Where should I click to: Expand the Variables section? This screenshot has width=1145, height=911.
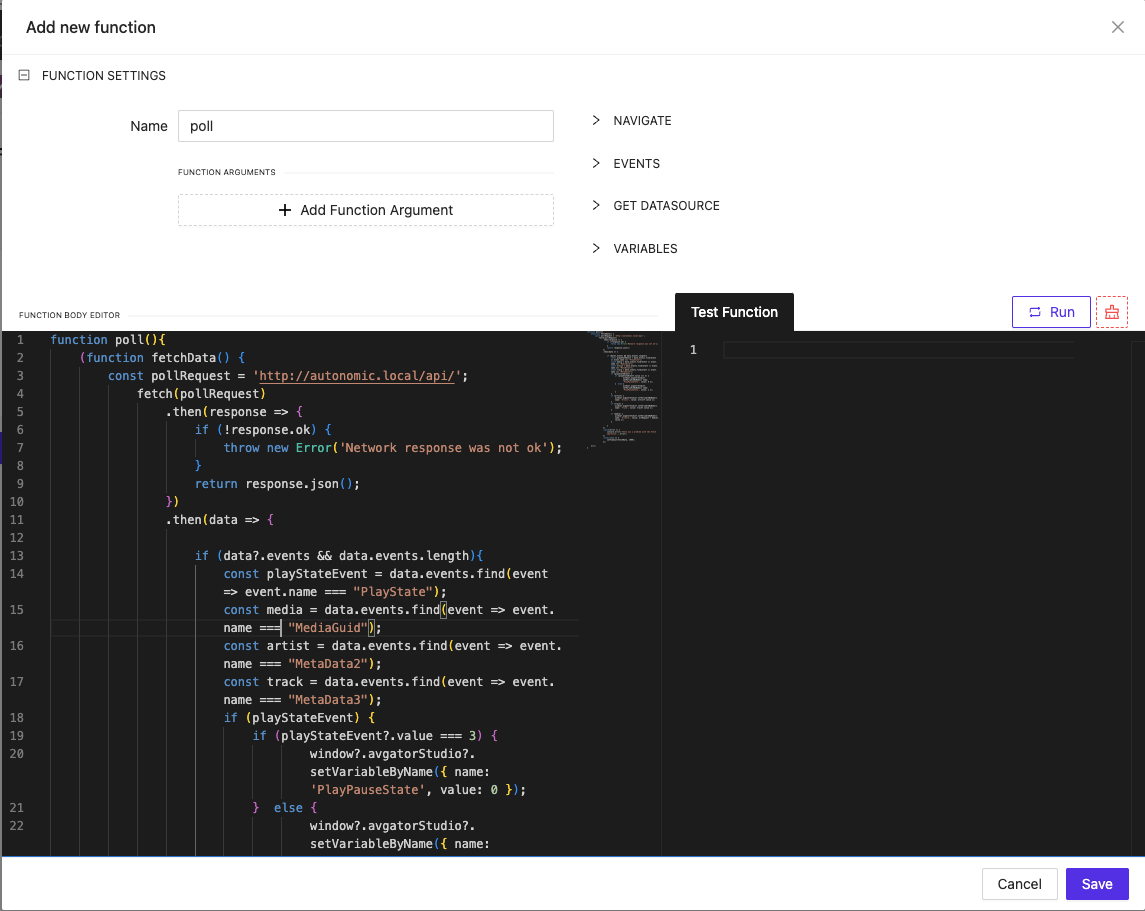click(644, 249)
